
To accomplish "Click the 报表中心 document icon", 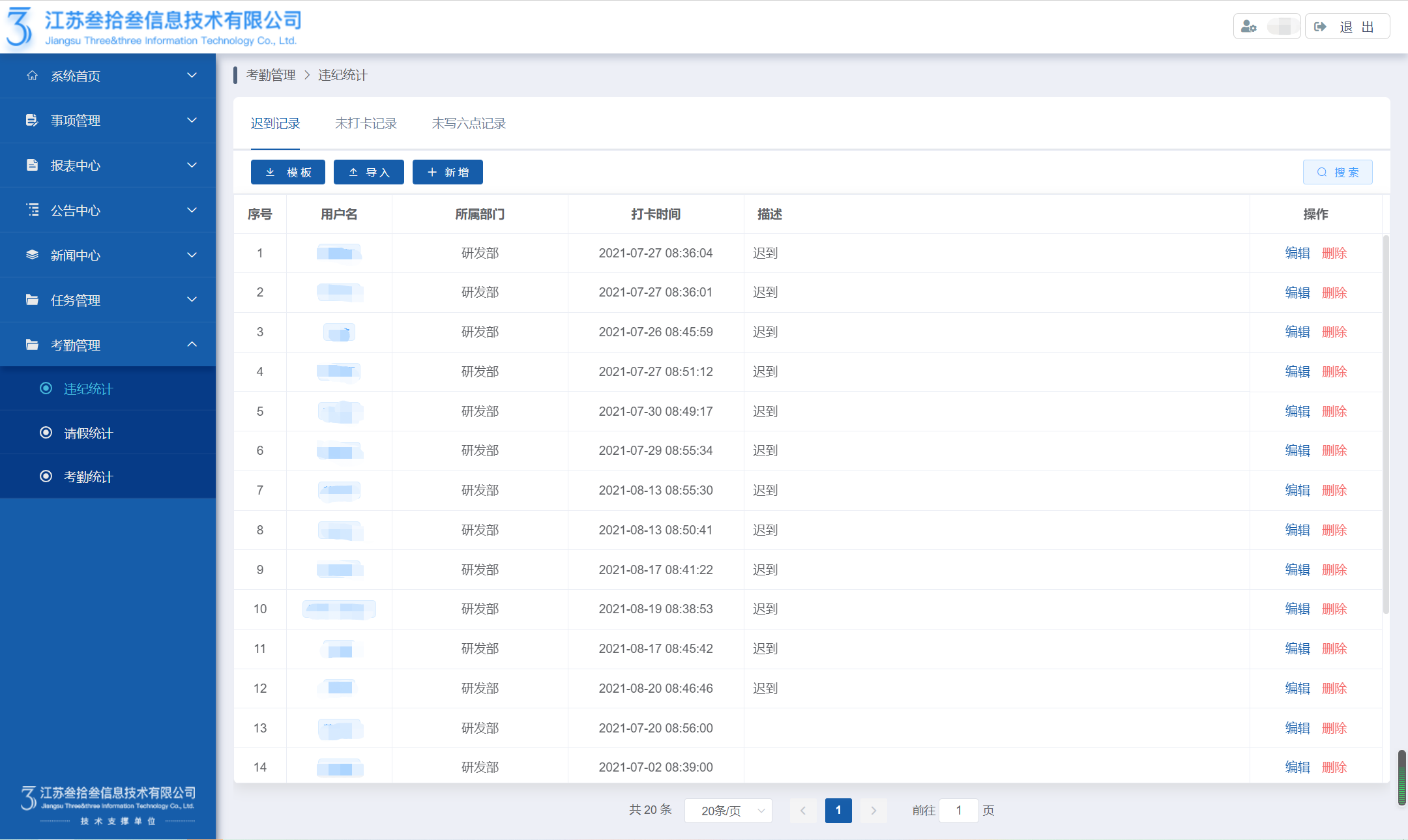I will 32,165.
